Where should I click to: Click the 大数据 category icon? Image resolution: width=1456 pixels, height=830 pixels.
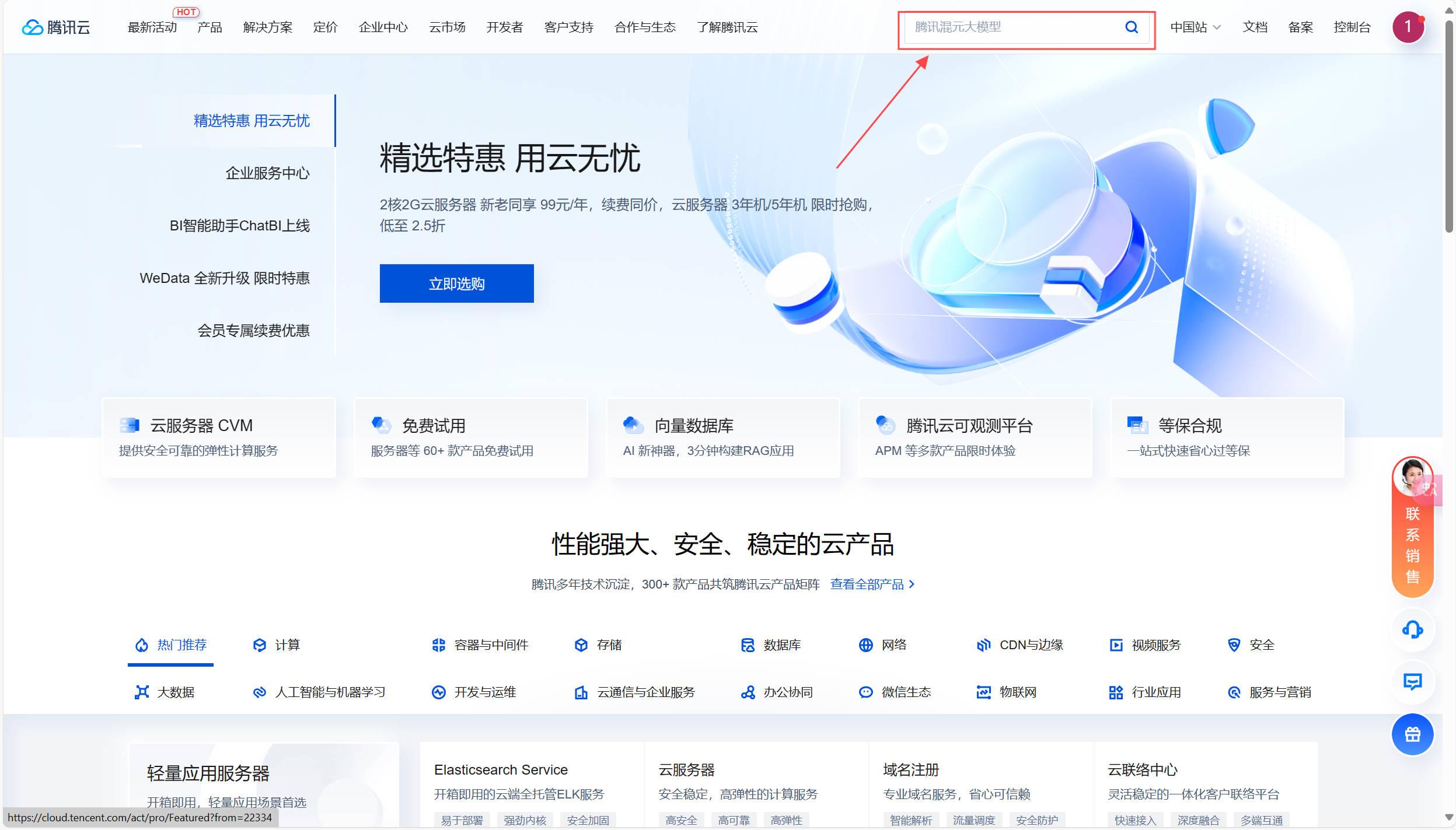[141, 692]
